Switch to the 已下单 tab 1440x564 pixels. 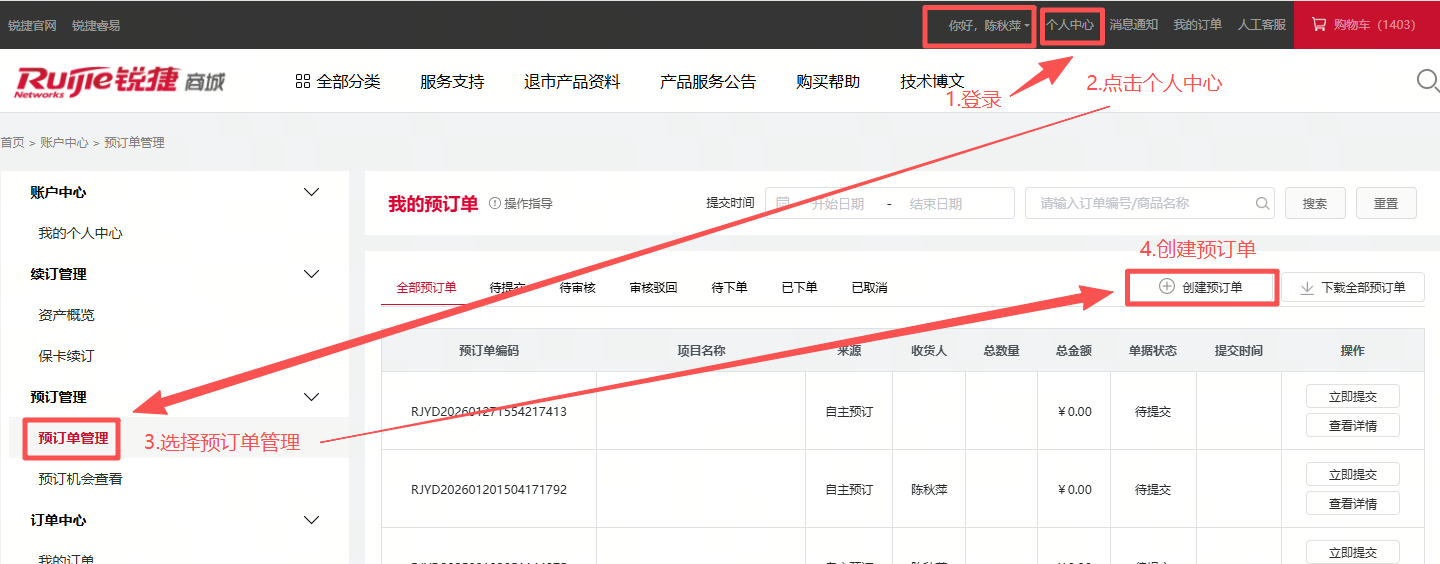point(799,287)
